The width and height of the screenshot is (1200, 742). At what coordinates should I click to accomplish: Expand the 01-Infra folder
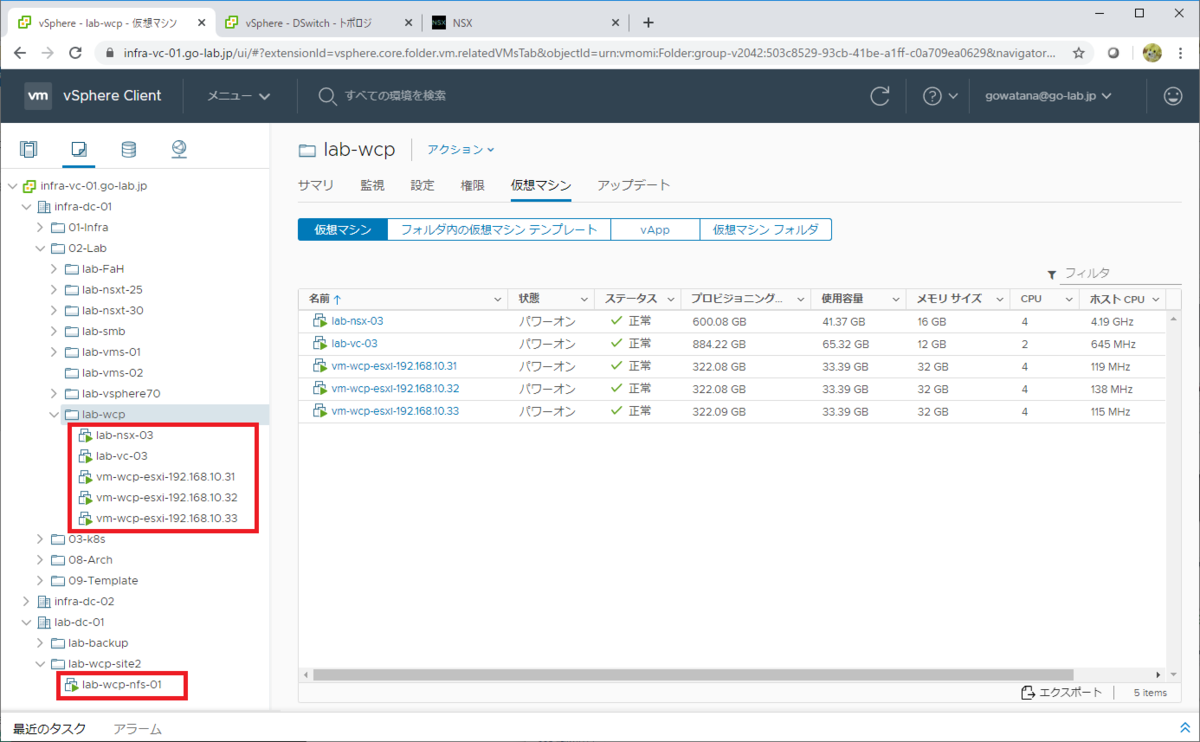click(40, 227)
